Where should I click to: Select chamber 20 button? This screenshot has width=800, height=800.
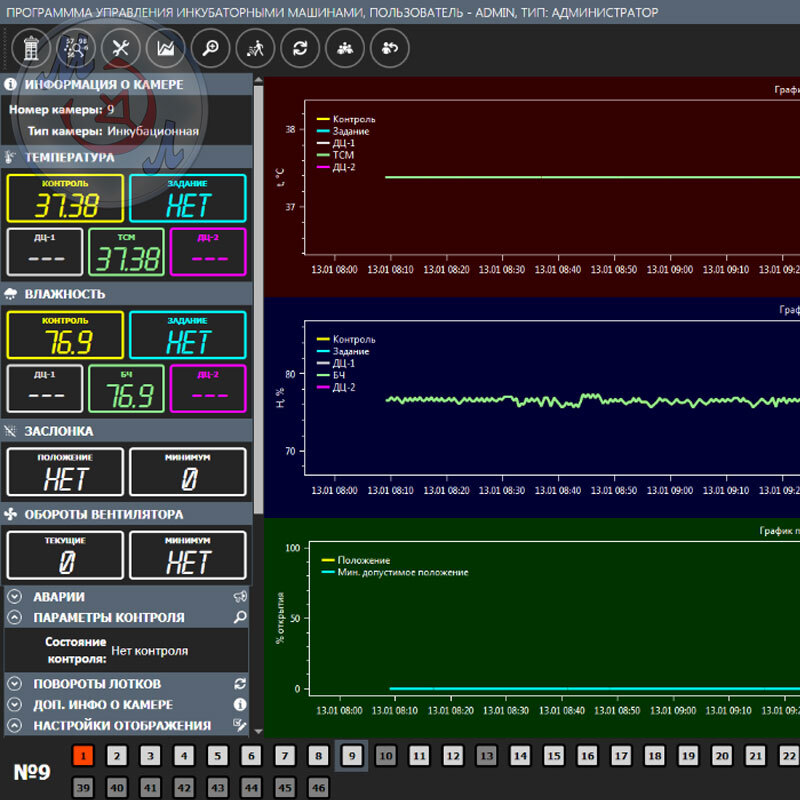(722, 756)
